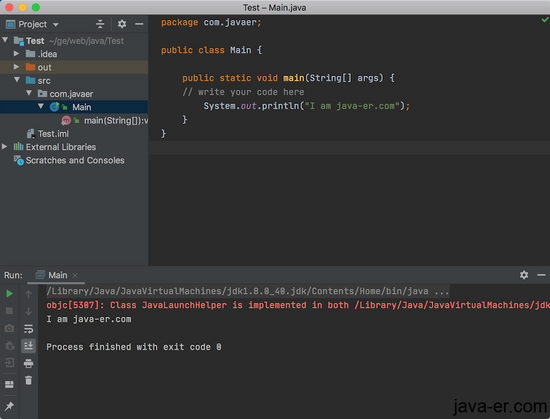Click the method icon beside main(String[])

[x=66, y=120]
